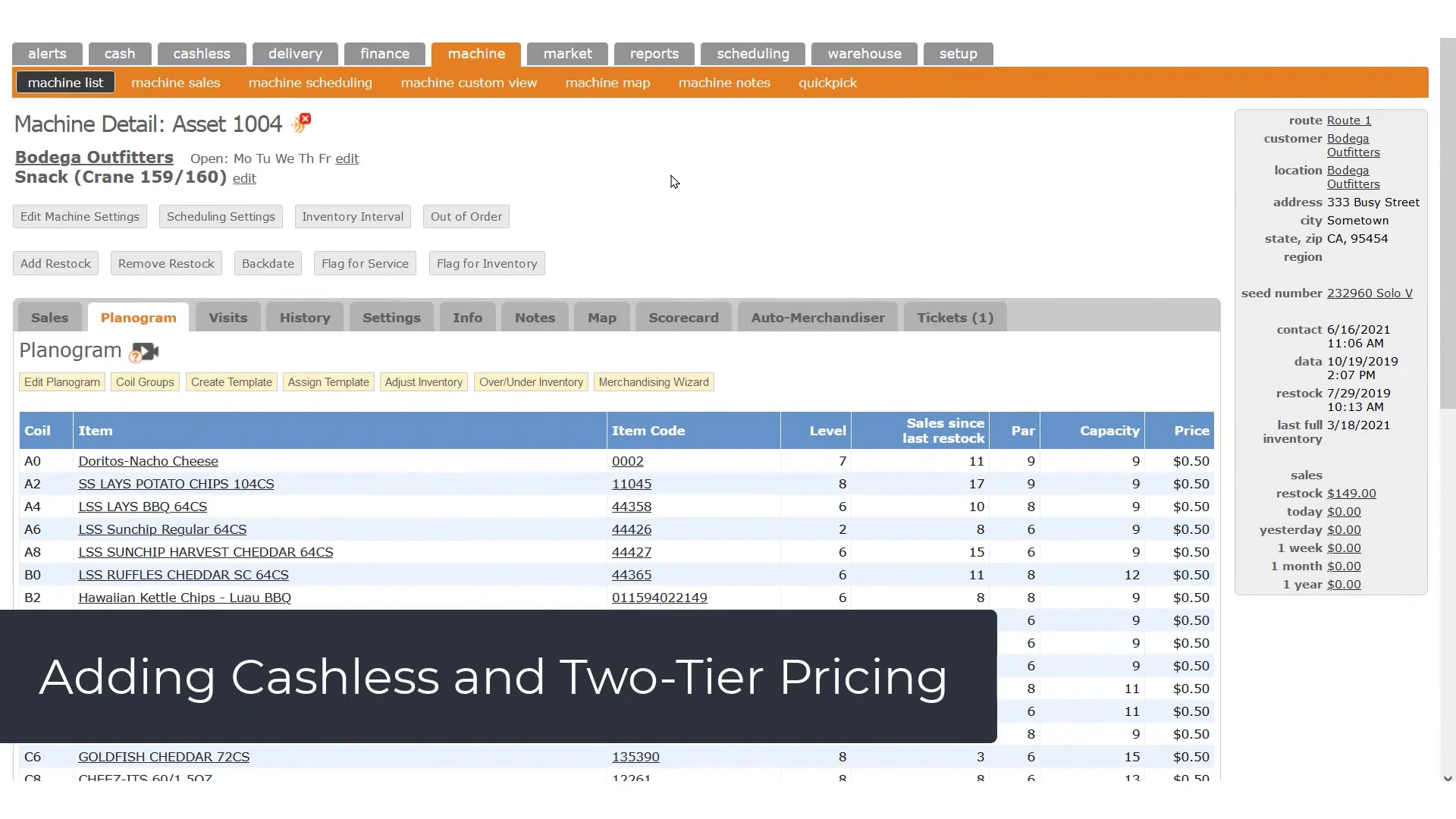Viewport: 1456px width, 819px height.
Task: Open the History tab
Action: pos(304,317)
